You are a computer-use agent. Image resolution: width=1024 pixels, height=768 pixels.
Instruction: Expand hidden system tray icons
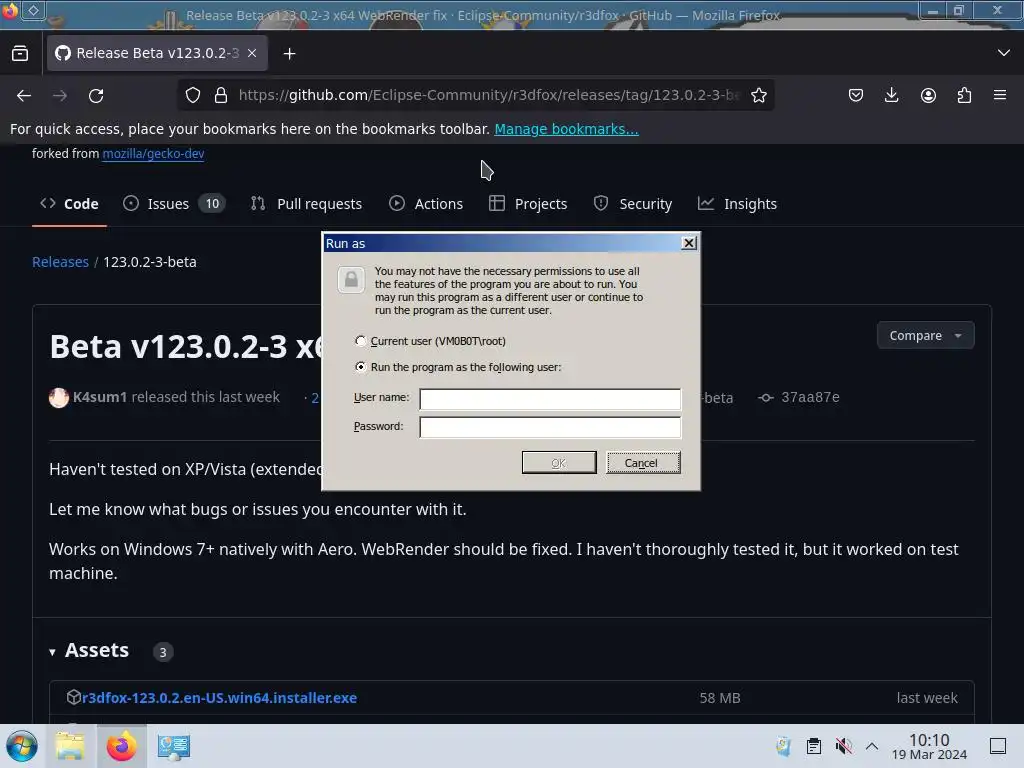[872, 746]
